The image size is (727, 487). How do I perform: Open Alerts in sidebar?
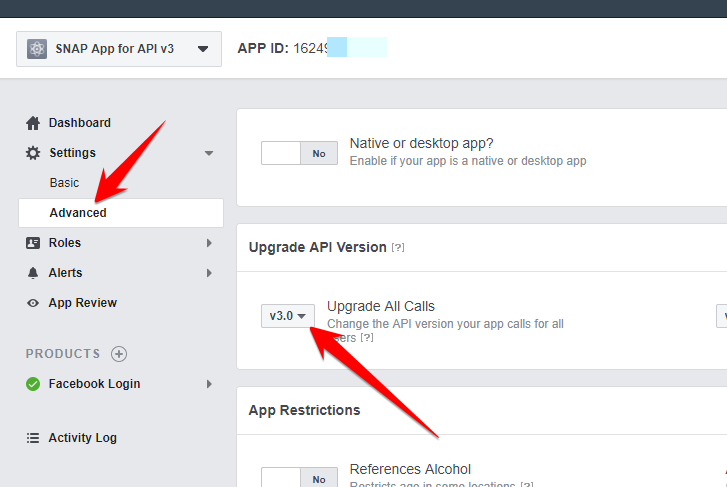[65, 273]
